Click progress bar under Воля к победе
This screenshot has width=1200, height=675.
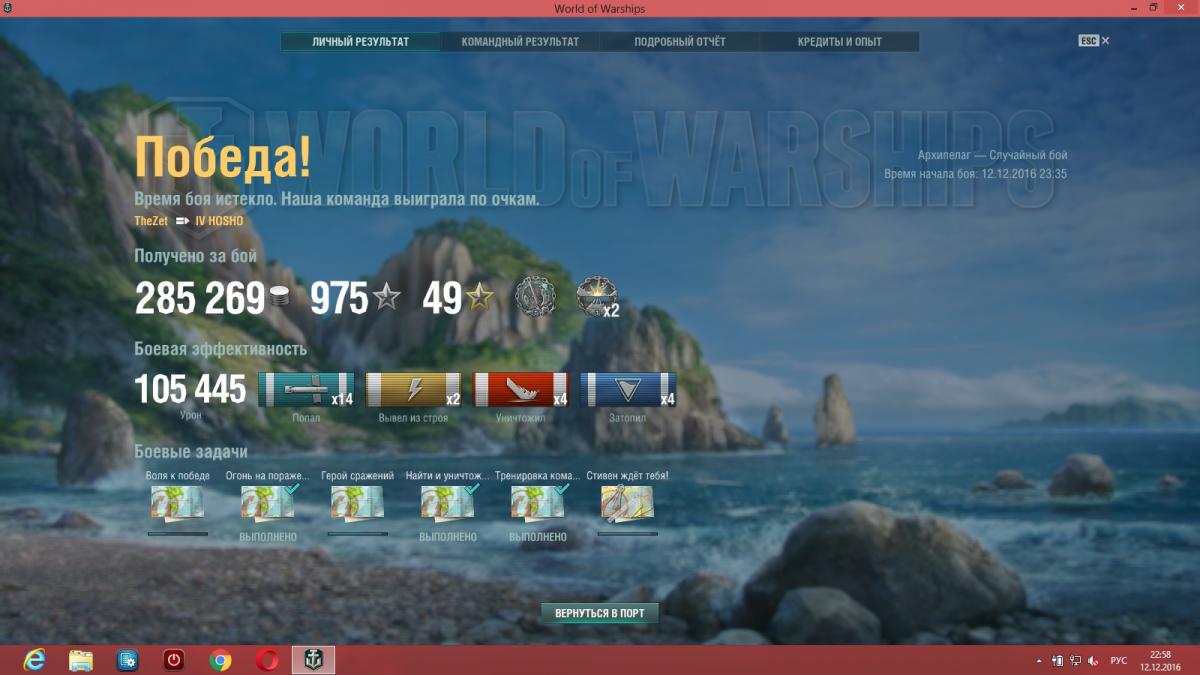178,534
